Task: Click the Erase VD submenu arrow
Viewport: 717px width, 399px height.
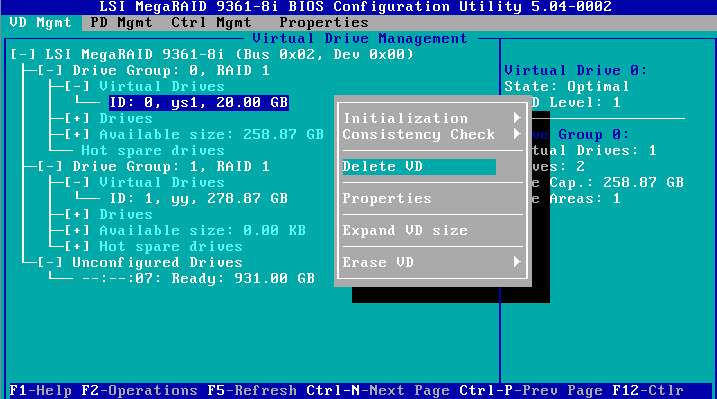Action: click(517, 262)
